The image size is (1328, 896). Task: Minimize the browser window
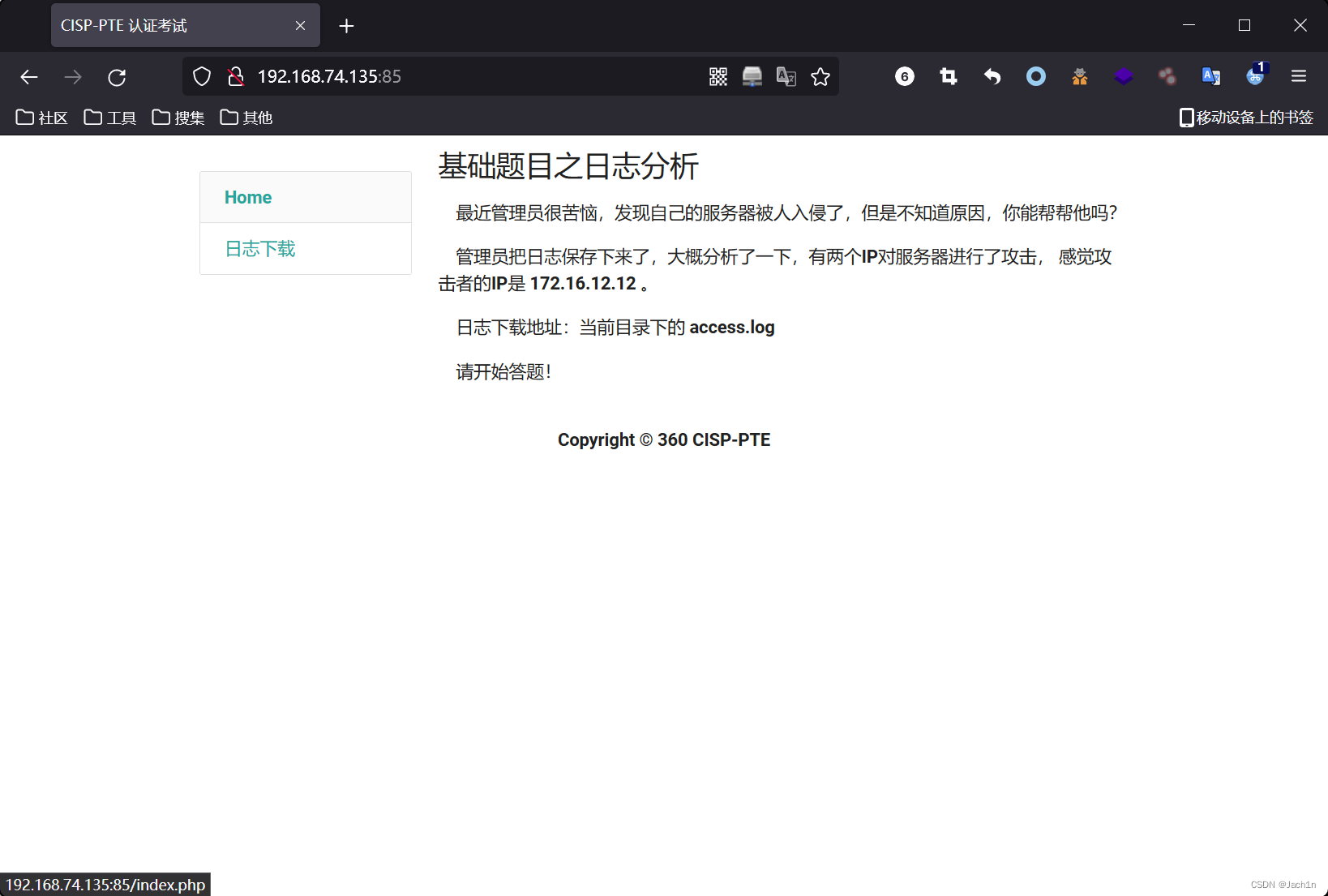coord(1189,25)
